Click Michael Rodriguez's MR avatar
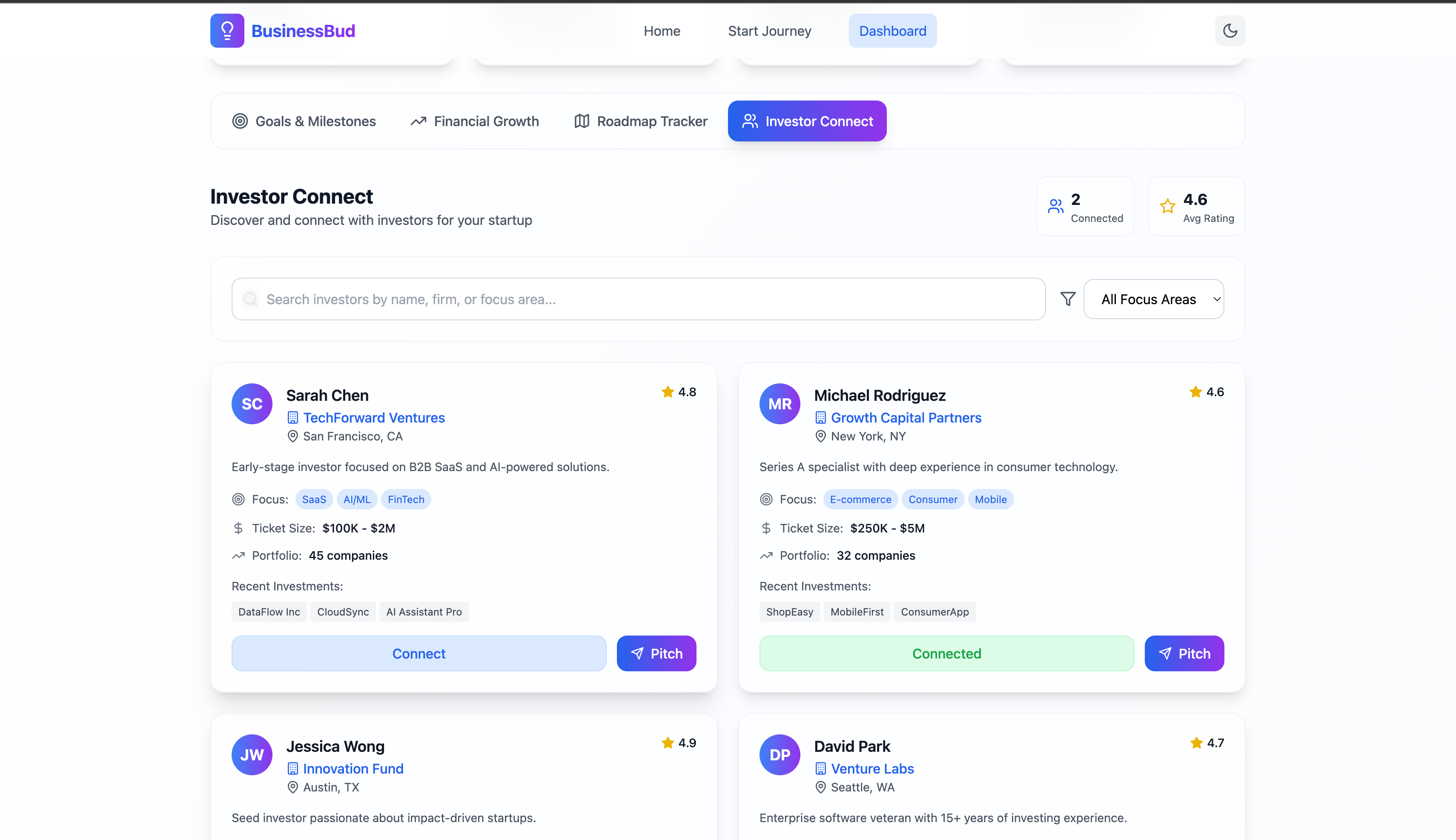Viewport: 1456px width, 840px height. 780,404
